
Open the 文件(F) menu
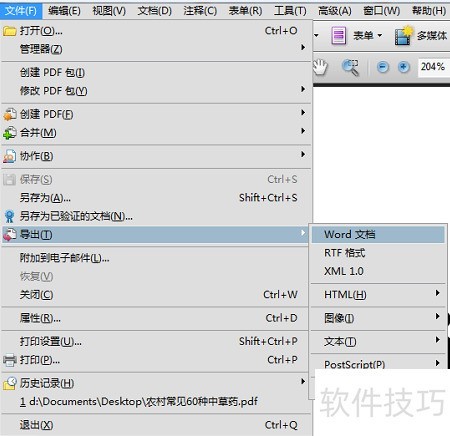coord(21,11)
